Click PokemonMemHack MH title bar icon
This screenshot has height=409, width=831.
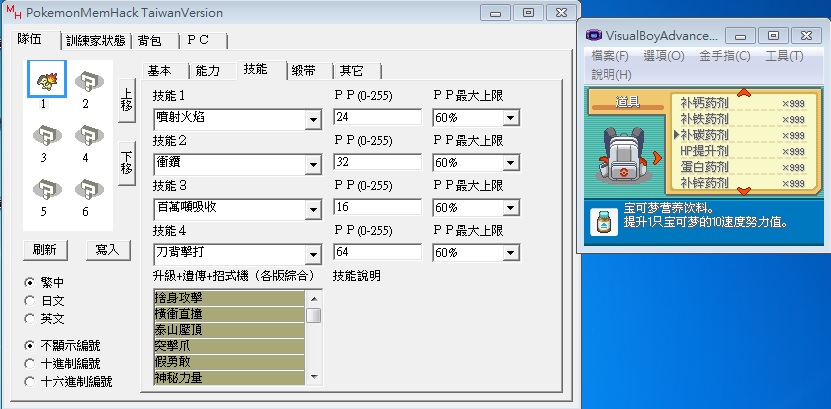14,12
